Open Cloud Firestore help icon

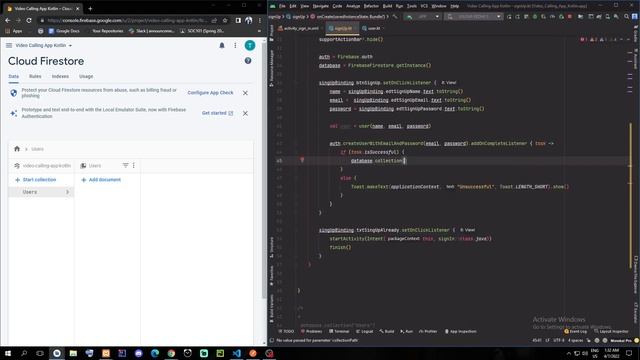coord(248,61)
